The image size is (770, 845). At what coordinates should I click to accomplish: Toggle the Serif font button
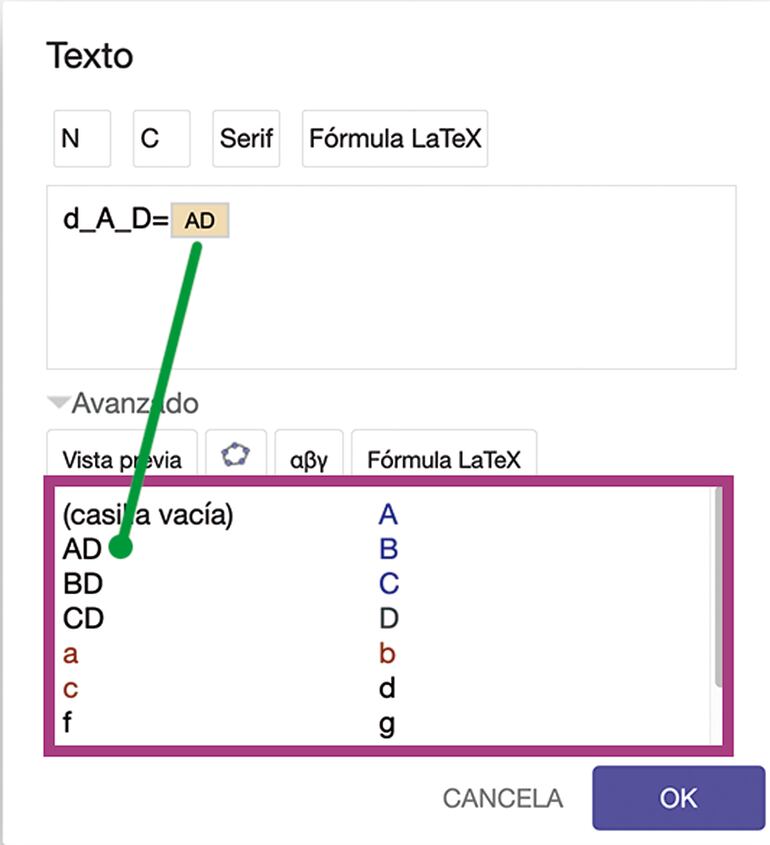(x=246, y=138)
